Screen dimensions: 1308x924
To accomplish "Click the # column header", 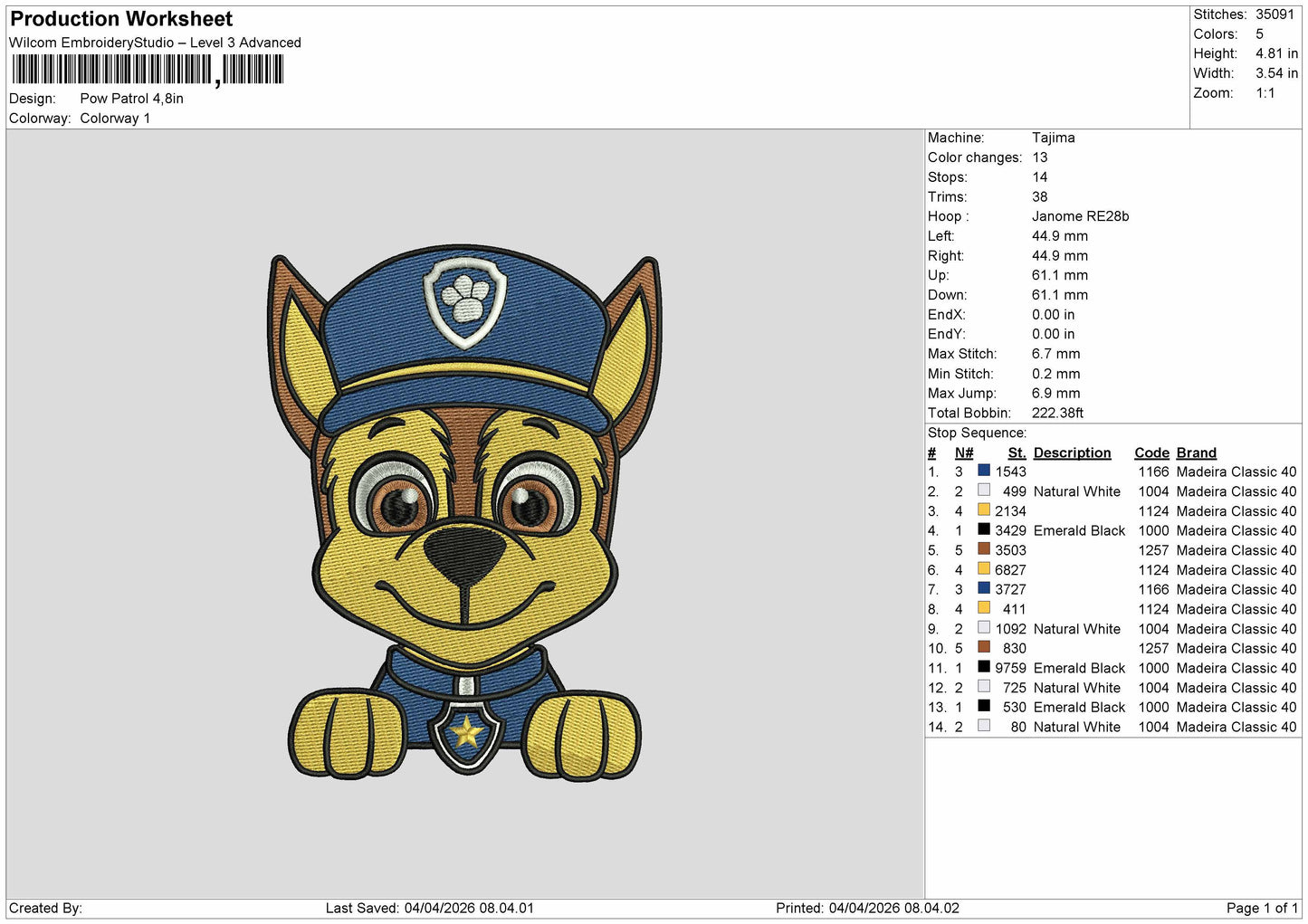I will [931, 452].
